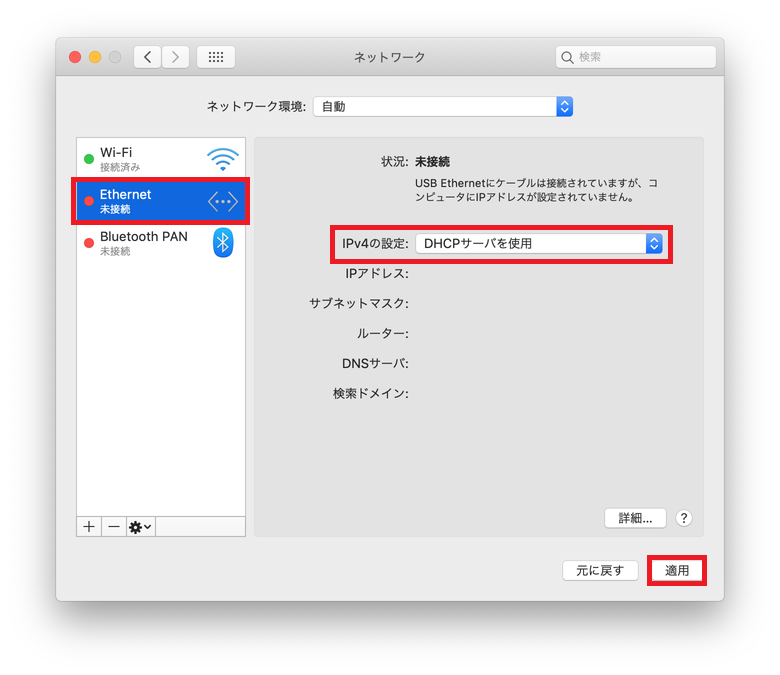Click the Ethernet arrows icon
Viewport: 780px width, 675px height.
click(x=223, y=201)
